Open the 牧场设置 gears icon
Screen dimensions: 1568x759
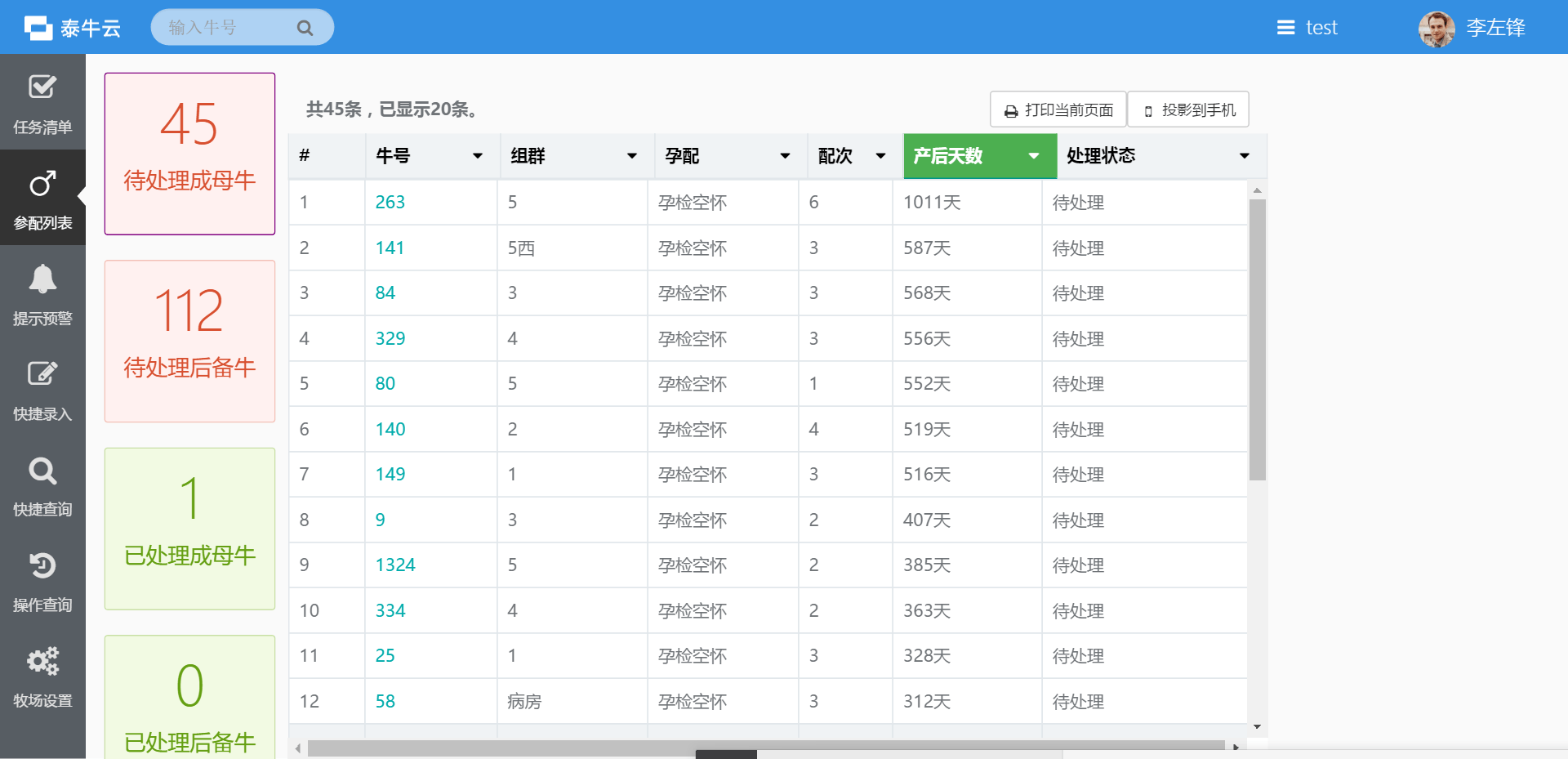pyautogui.click(x=42, y=661)
